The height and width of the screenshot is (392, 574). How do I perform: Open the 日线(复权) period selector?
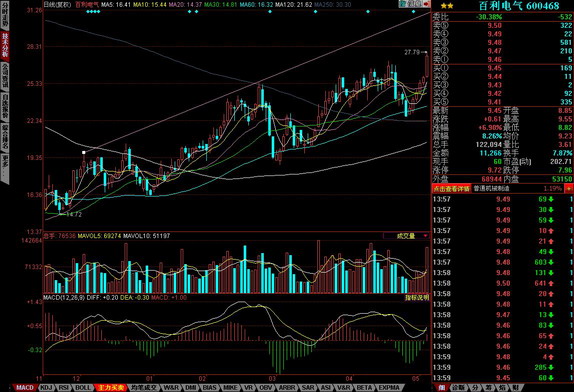point(57,5)
